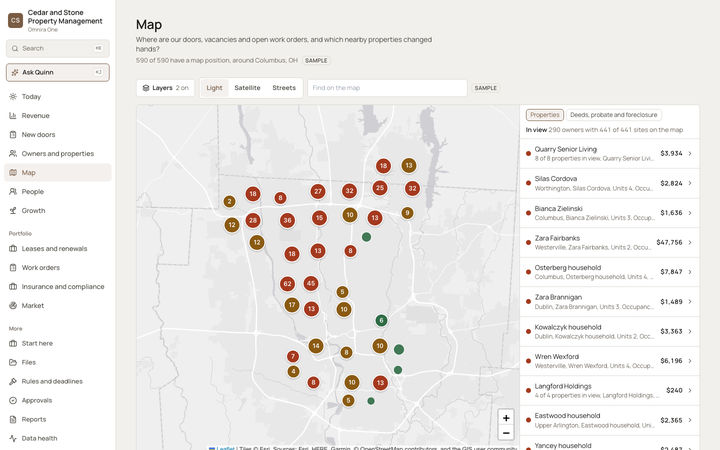Click the map cluster marked 17
This screenshot has width=720, height=450.
pyautogui.click(x=292, y=305)
